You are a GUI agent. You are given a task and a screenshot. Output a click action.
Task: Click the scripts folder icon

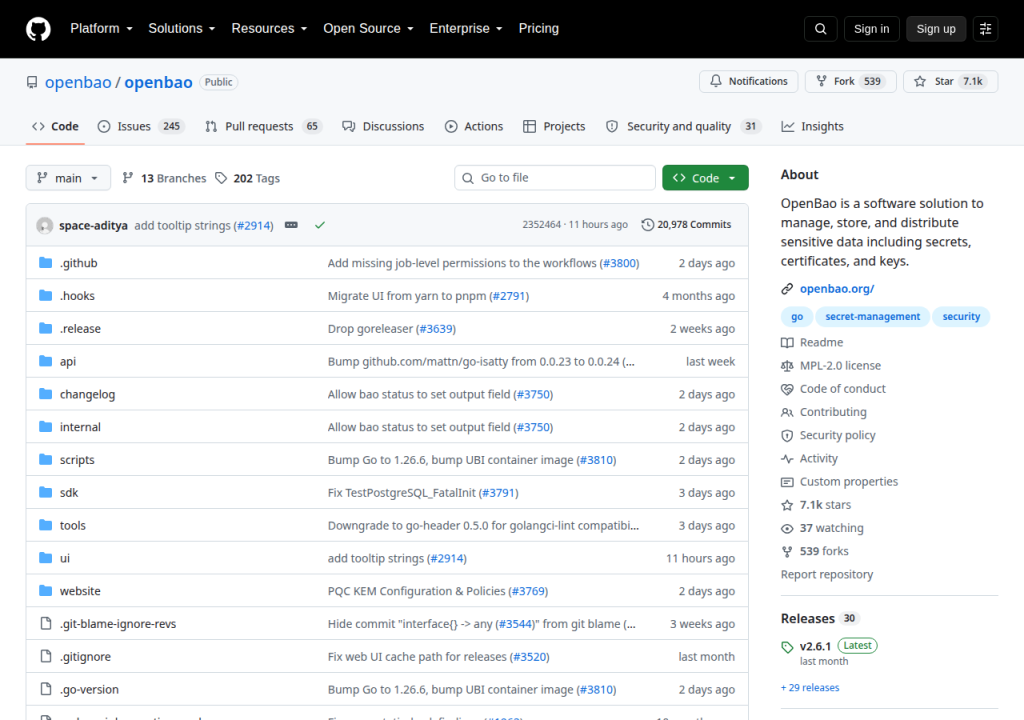pos(45,459)
